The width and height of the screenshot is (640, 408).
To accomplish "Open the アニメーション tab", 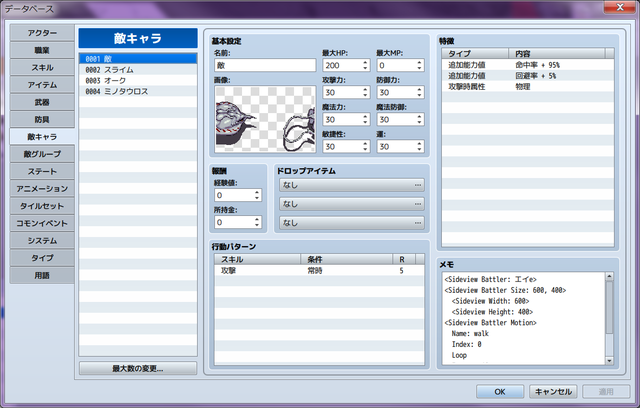I will coord(42,188).
